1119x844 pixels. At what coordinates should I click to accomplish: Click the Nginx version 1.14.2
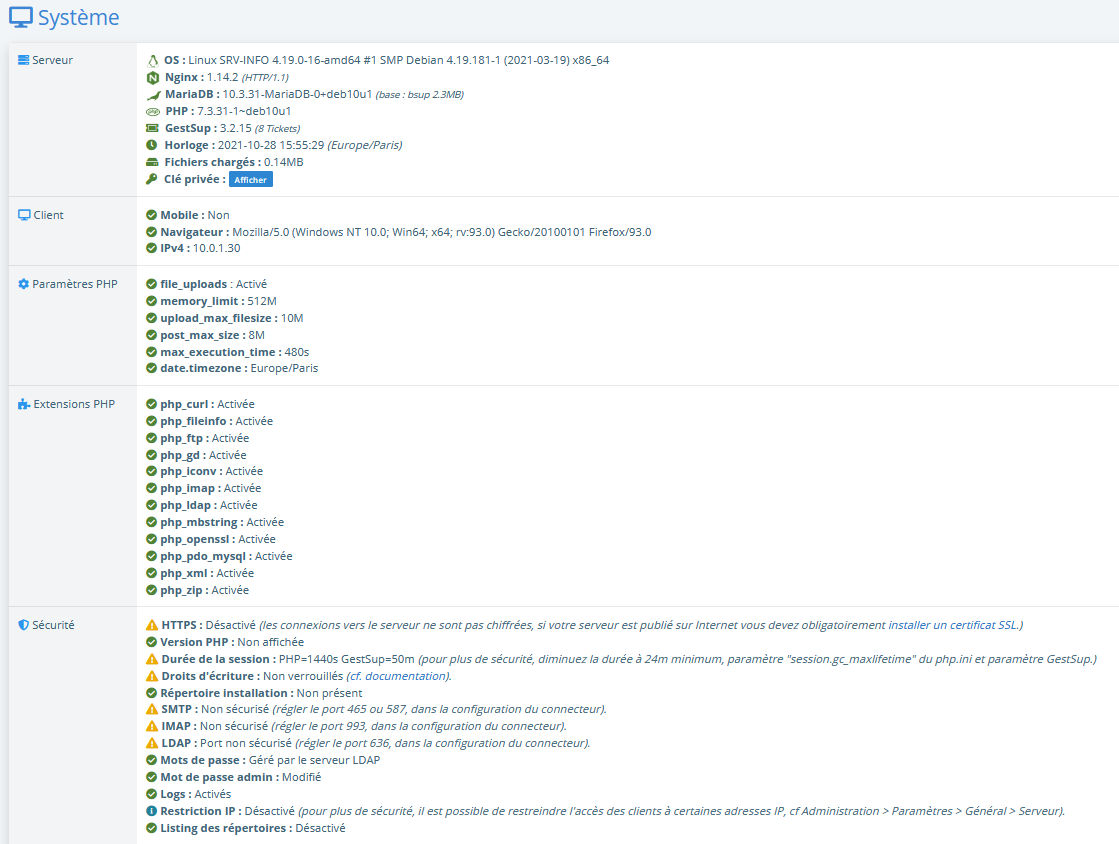pyautogui.click(x=223, y=77)
